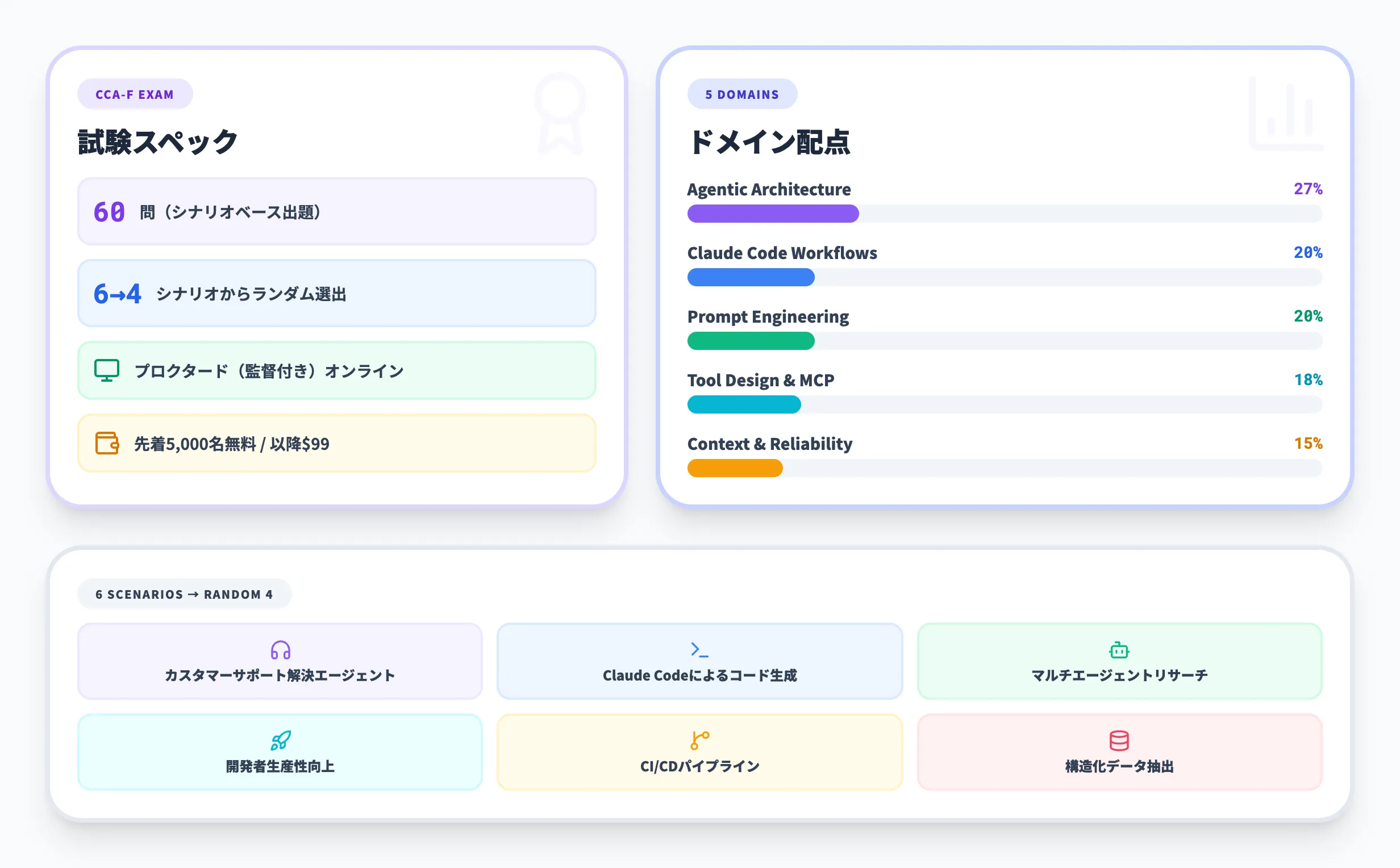Select the terminal icon above Claude Codeによるコード生成
Viewport: 1400px width, 868px height.
tap(699, 650)
